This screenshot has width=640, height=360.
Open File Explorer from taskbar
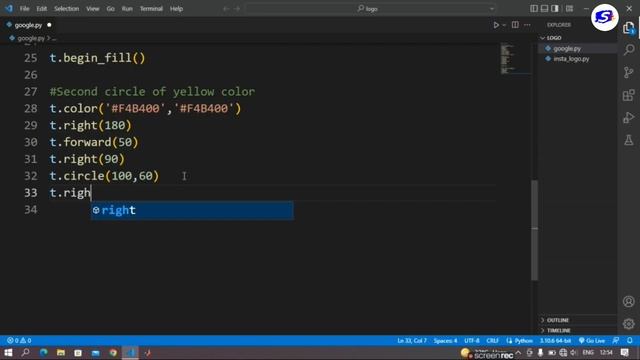click(x=61, y=353)
